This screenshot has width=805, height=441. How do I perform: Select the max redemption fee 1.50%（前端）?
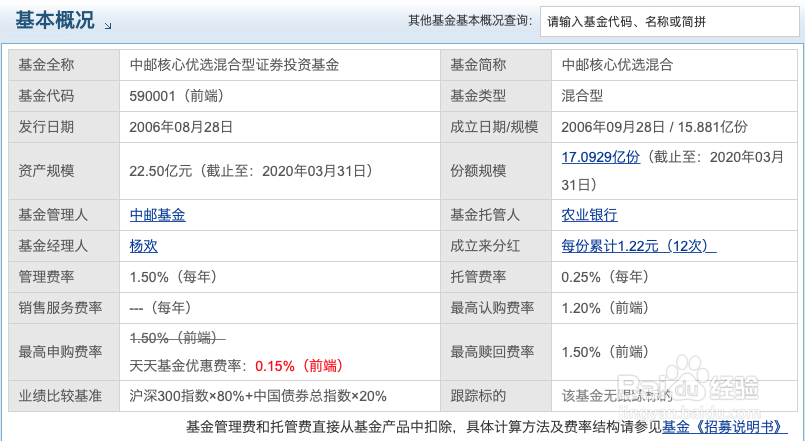pyautogui.click(x=606, y=352)
